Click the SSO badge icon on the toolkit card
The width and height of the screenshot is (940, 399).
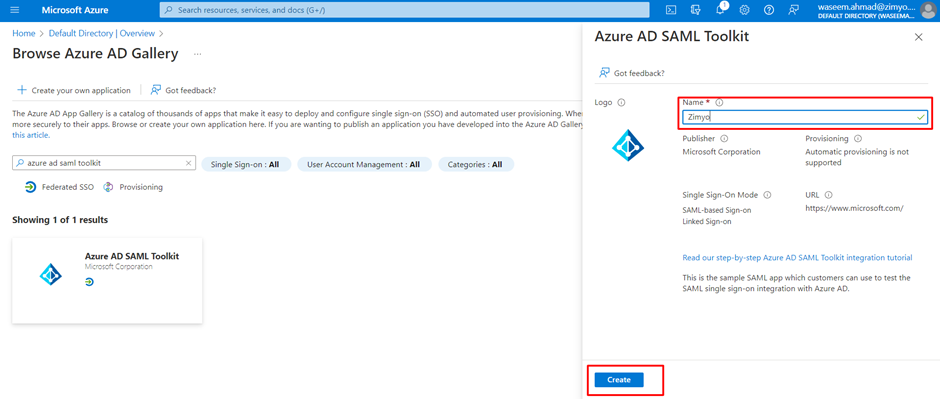click(89, 282)
